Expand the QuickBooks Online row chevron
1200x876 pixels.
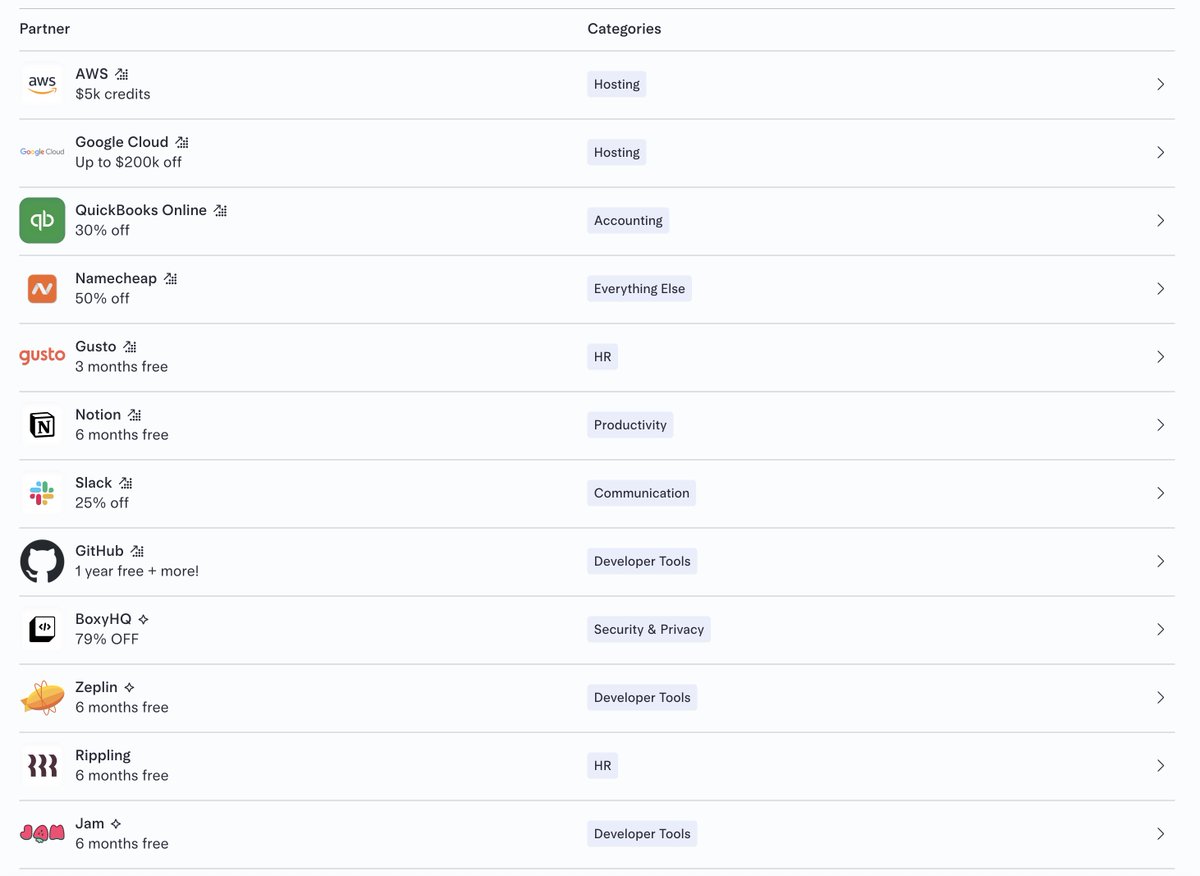(1160, 221)
